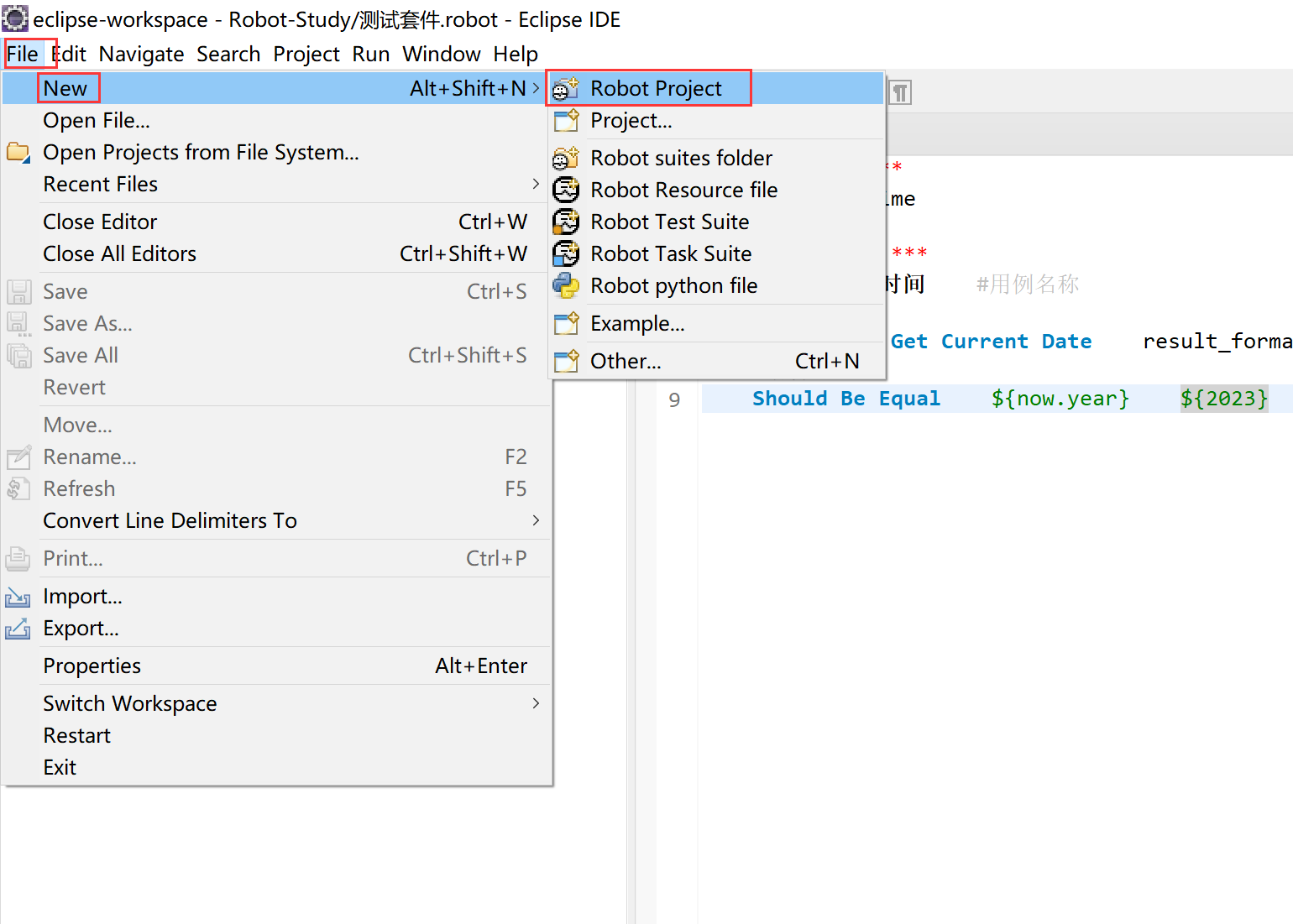Viewport: 1293px width, 924px height.
Task: Click the Save All icon
Action: coord(18,356)
